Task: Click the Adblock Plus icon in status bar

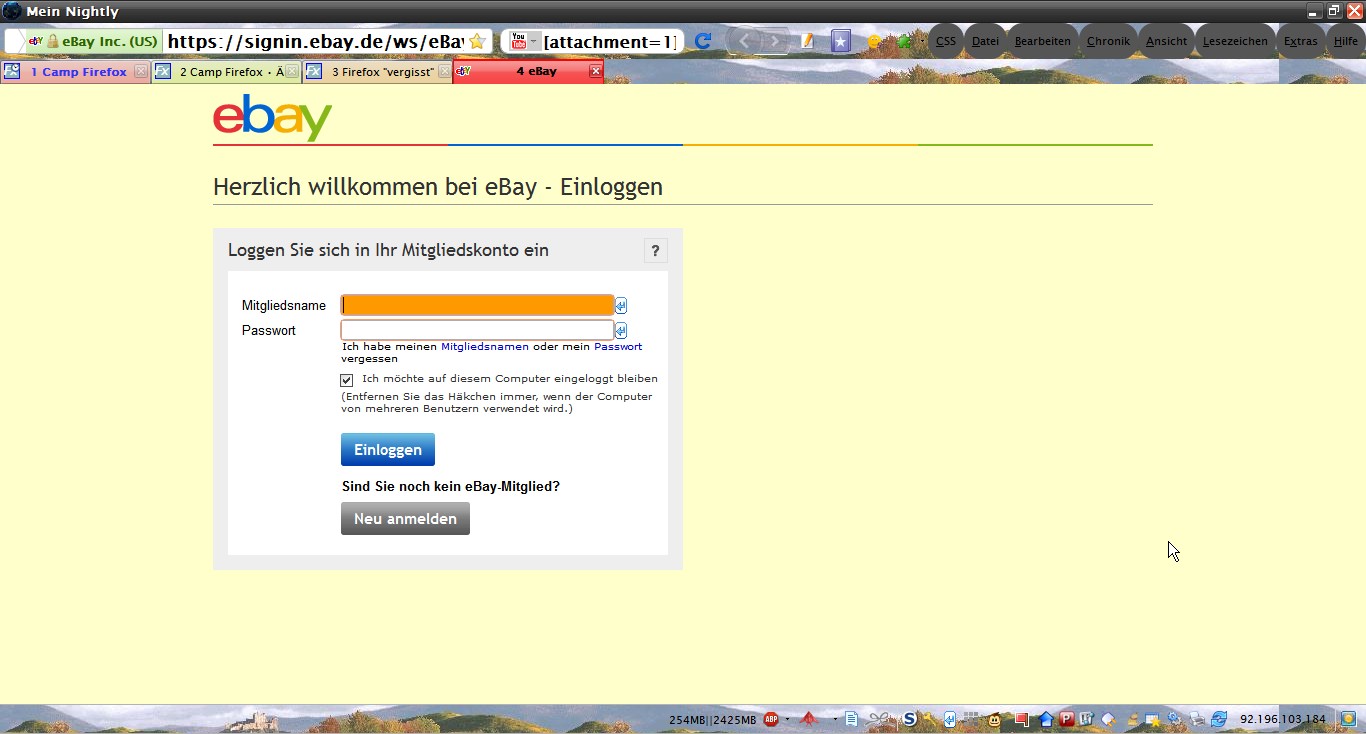Action: click(772, 719)
